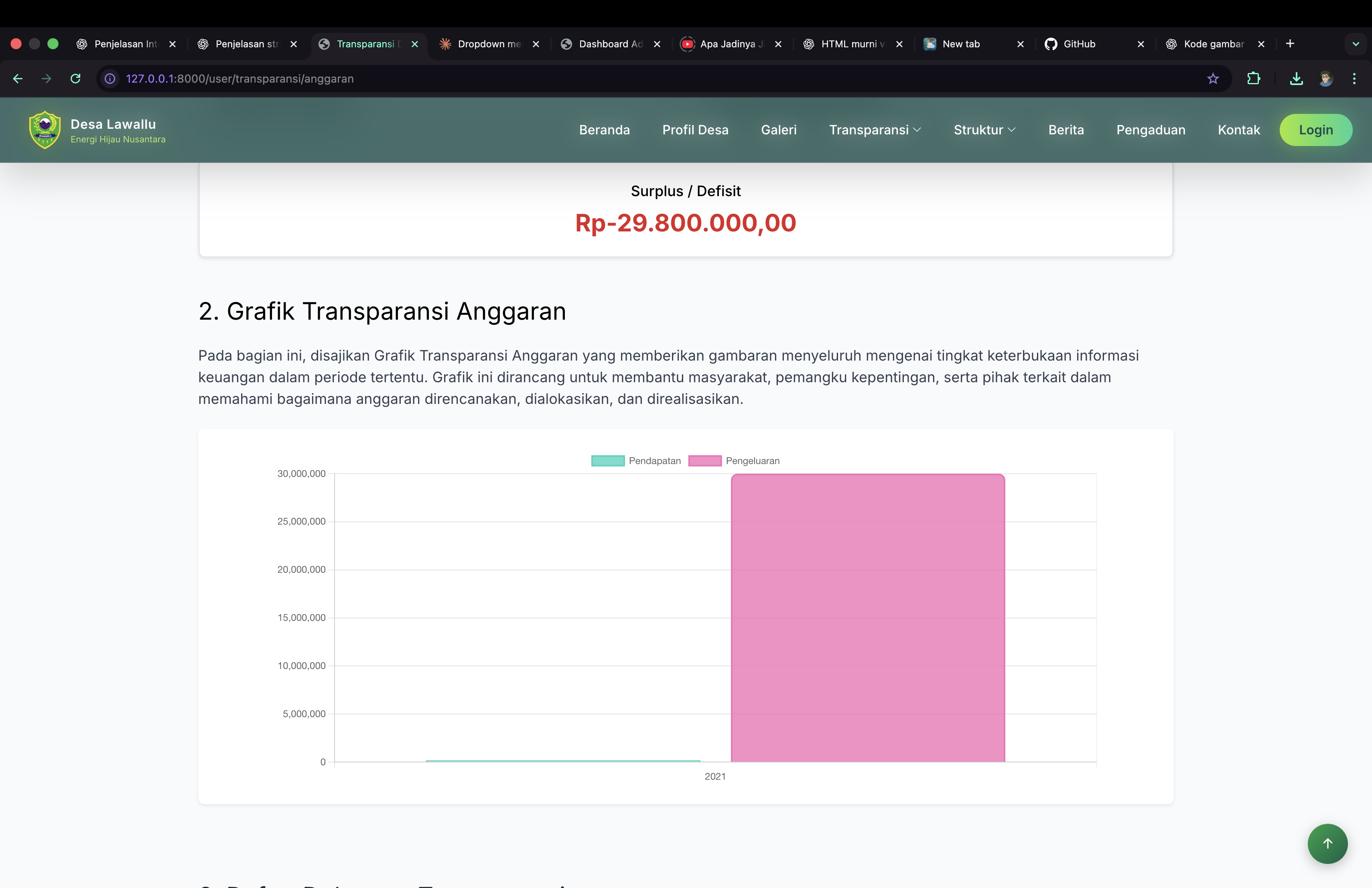This screenshot has width=1372, height=888.
Task: Expand the Struktur dropdown
Action: pyautogui.click(x=984, y=130)
